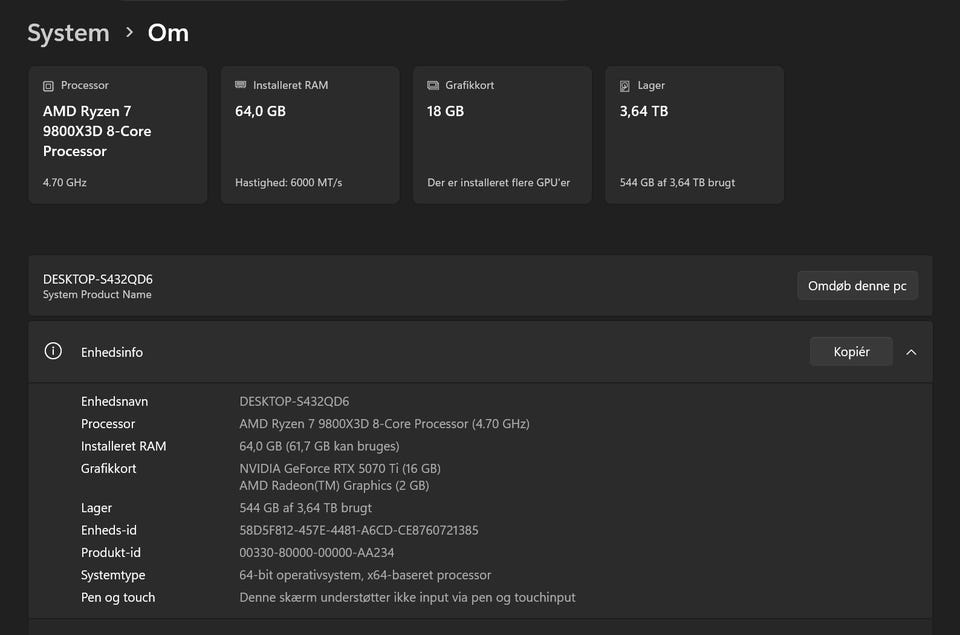Click 544 GB af 3,64 TB brugt in Enhedsinfo list

click(x=306, y=508)
